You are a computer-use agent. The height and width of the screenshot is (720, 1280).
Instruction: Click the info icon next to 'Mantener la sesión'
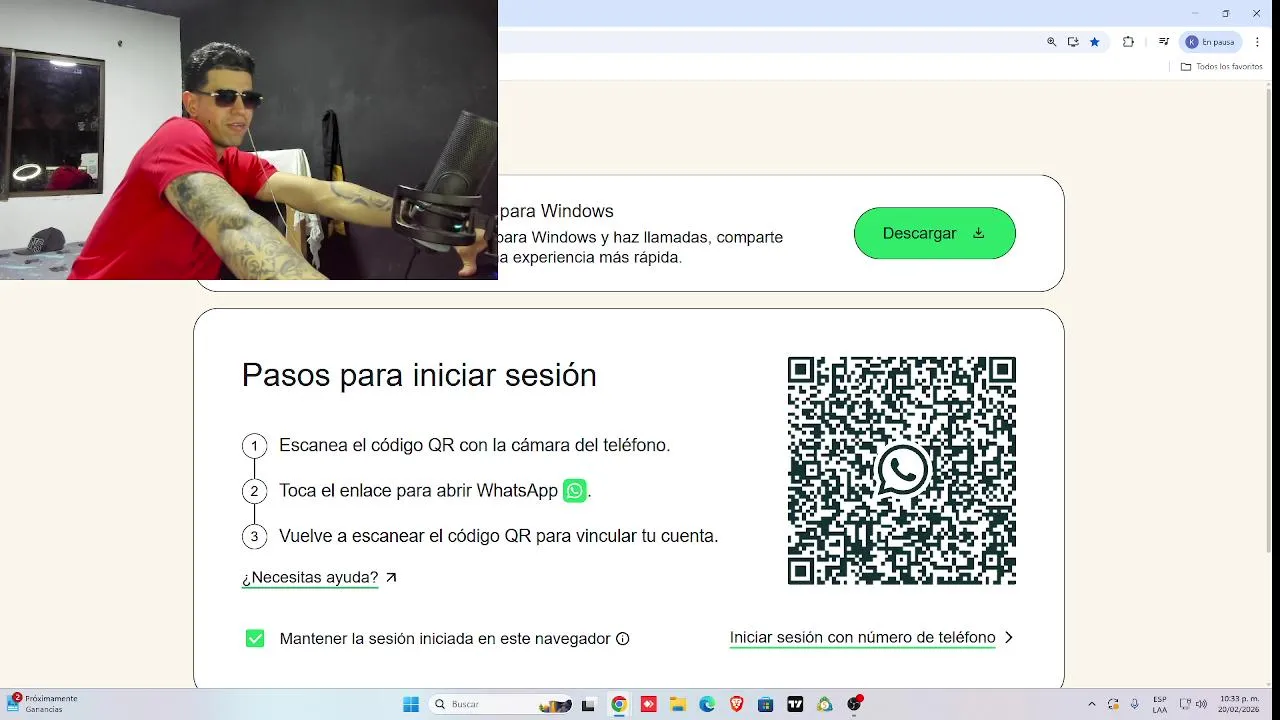tap(623, 638)
